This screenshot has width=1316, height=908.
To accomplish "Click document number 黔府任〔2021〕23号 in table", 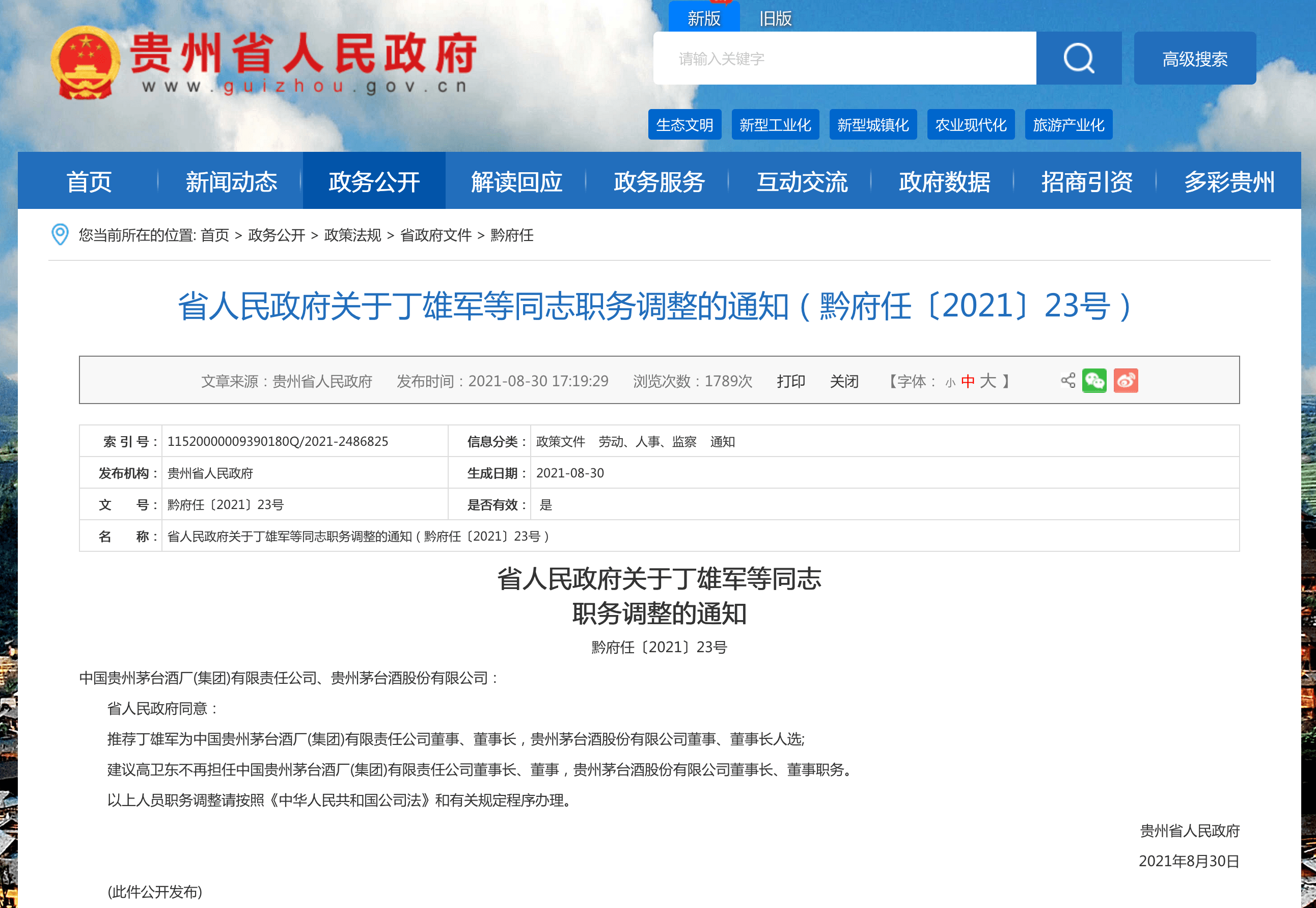I will [226, 504].
